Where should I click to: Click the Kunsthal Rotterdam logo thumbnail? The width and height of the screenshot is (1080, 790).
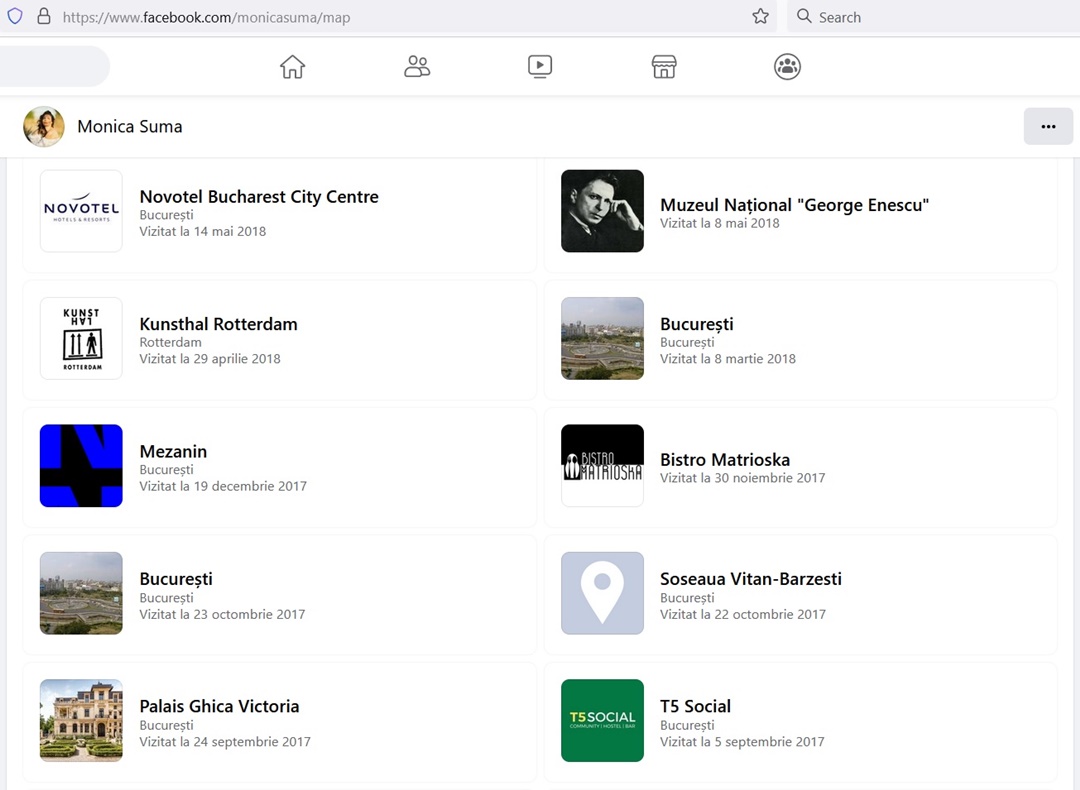pyautogui.click(x=81, y=339)
